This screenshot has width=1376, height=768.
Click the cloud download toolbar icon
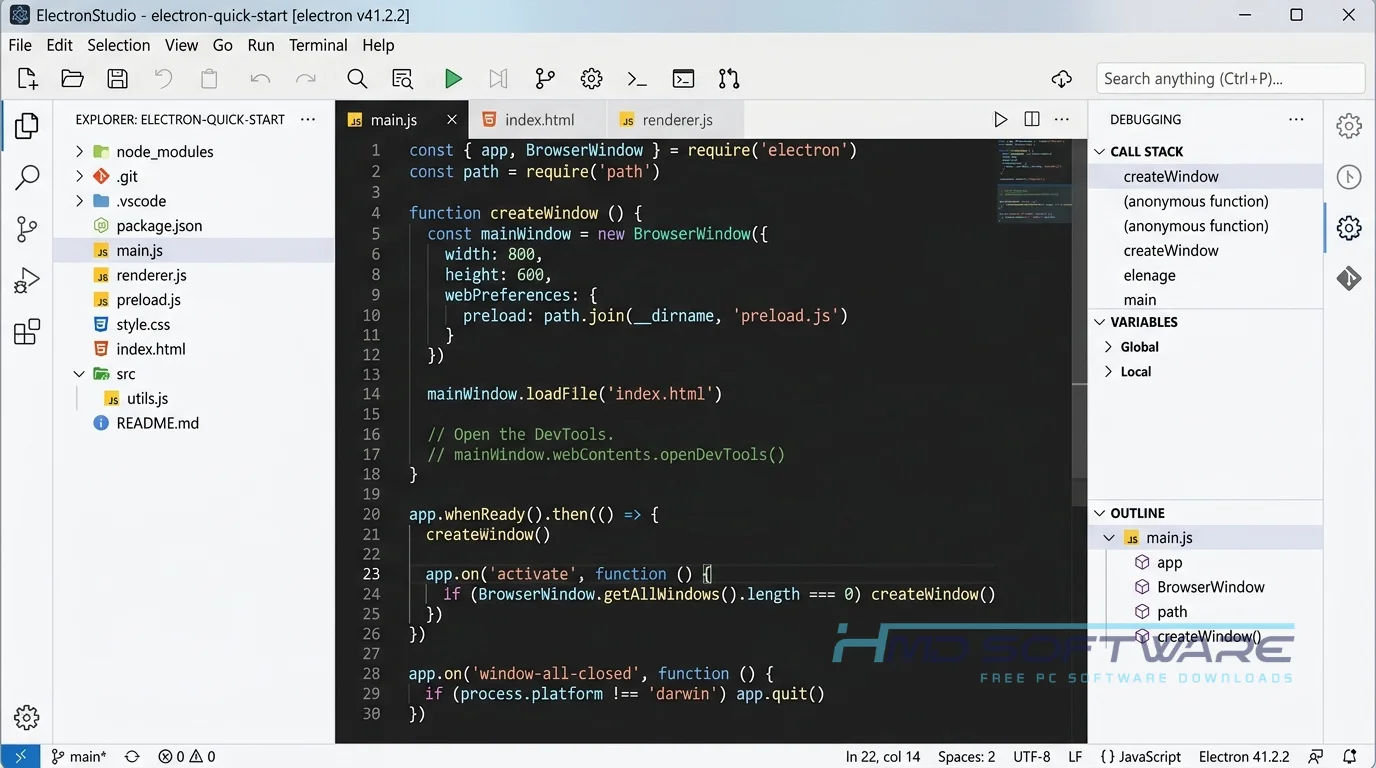(1062, 79)
